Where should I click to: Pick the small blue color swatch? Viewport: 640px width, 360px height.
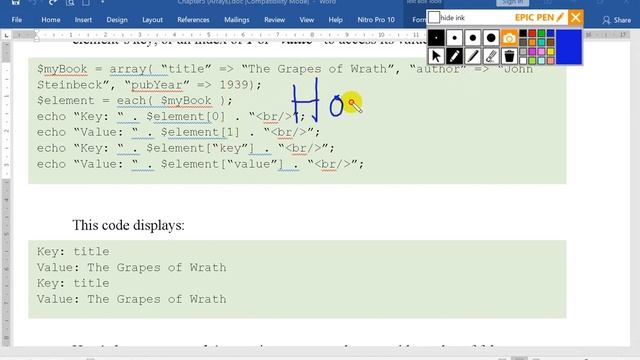point(551,33)
